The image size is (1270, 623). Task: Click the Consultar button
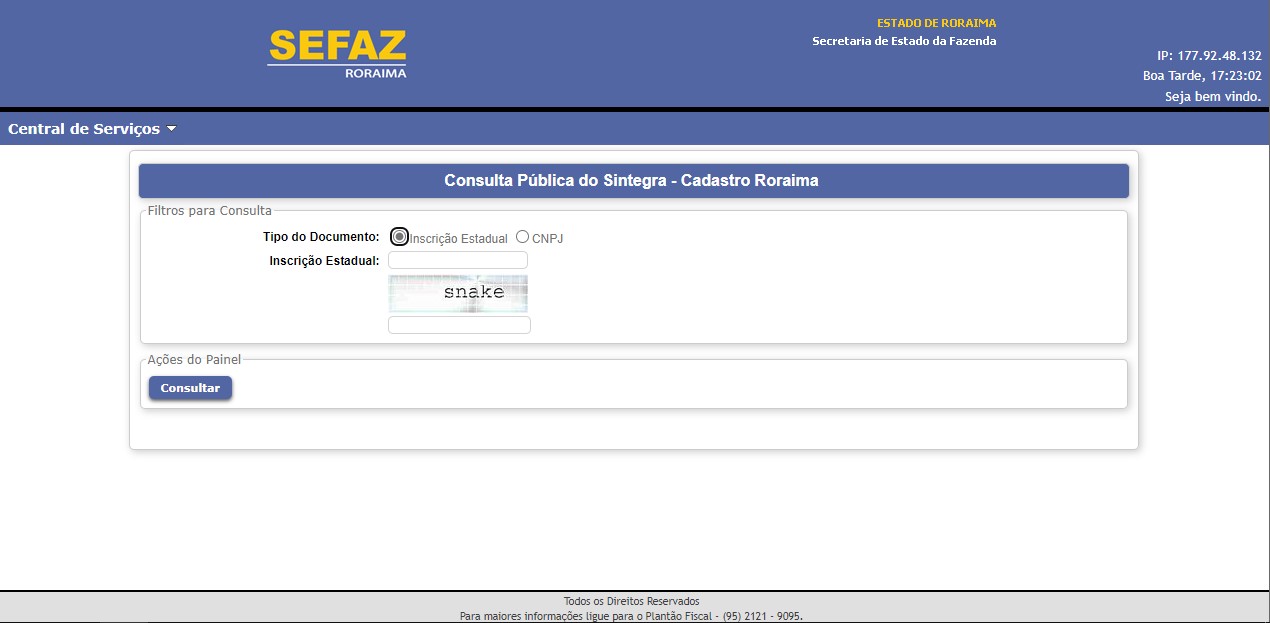coord(190,388)
